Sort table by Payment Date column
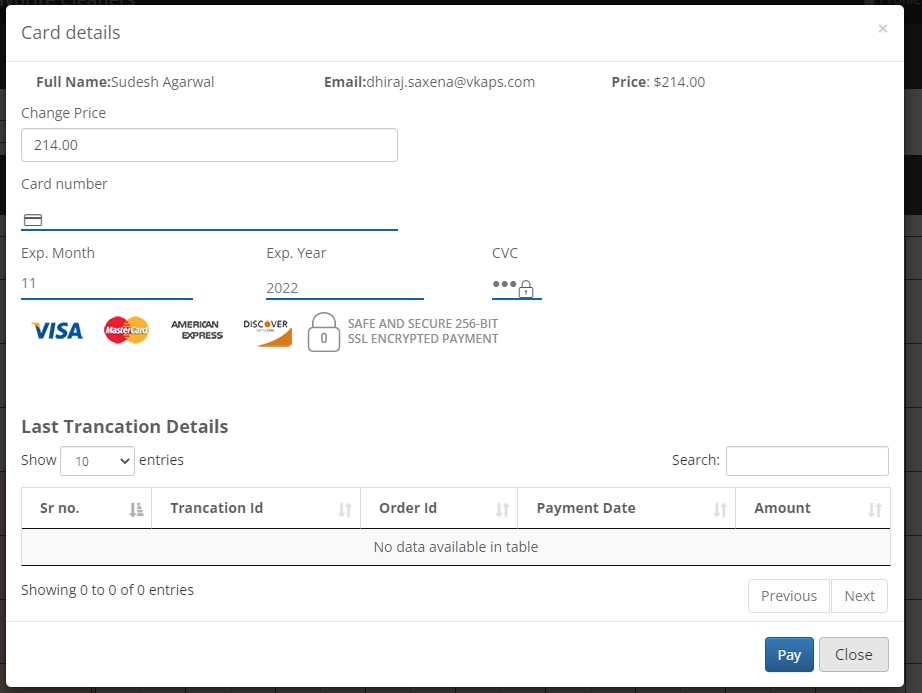 625,508
